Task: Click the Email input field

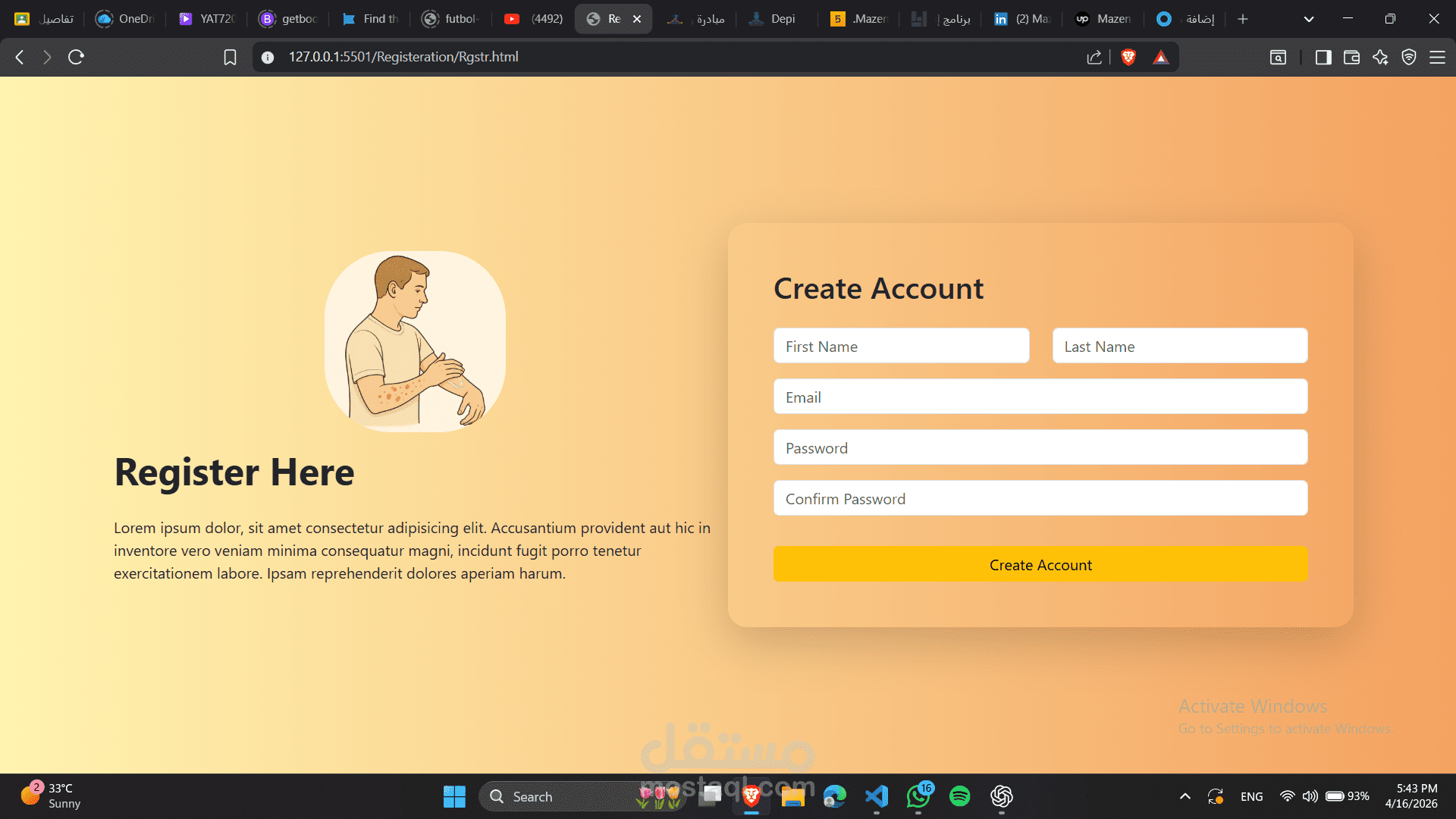Action: point(1040,397)
